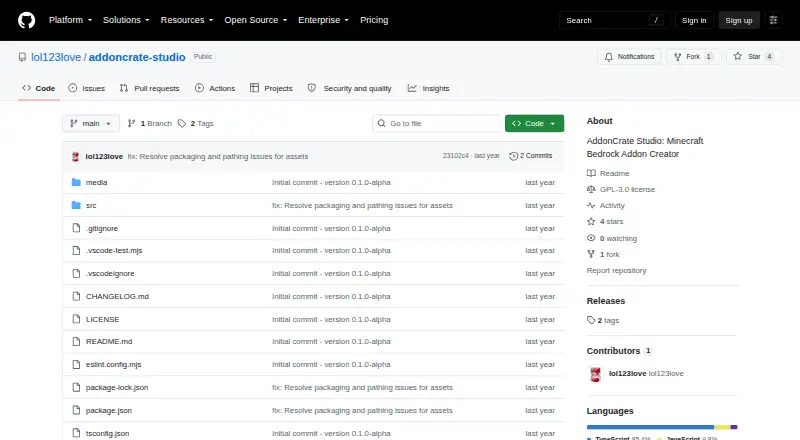800x440 pixels.
Task: Click the book icon next to Readme
Action: [x=591, y=173]
